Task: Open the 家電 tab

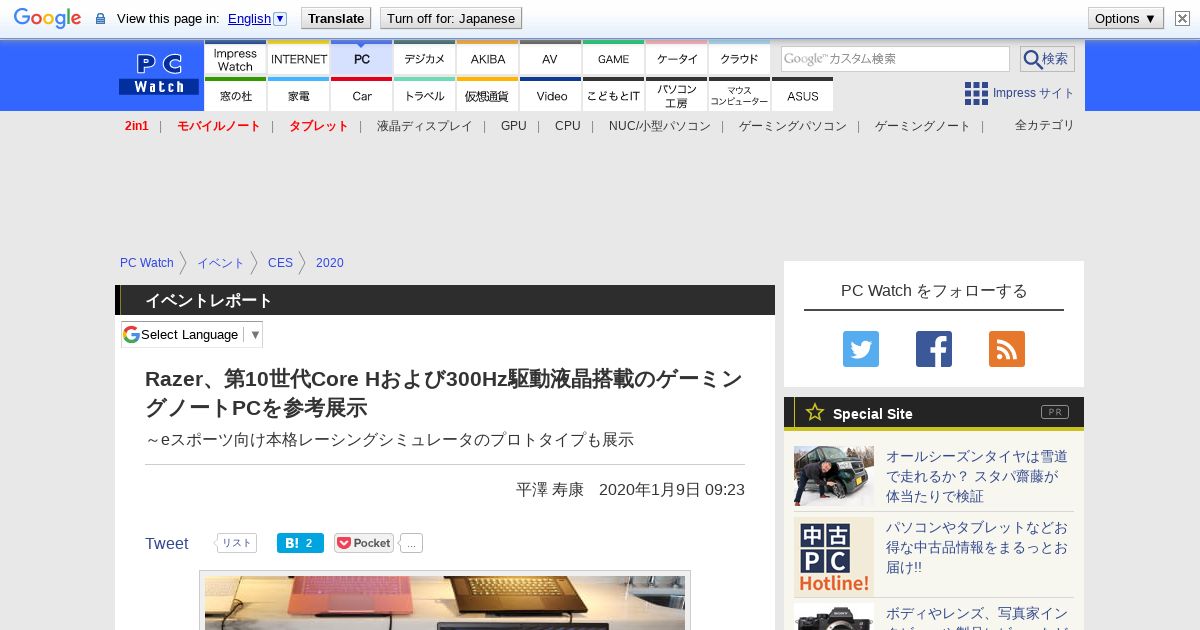Action: [299, 95]
